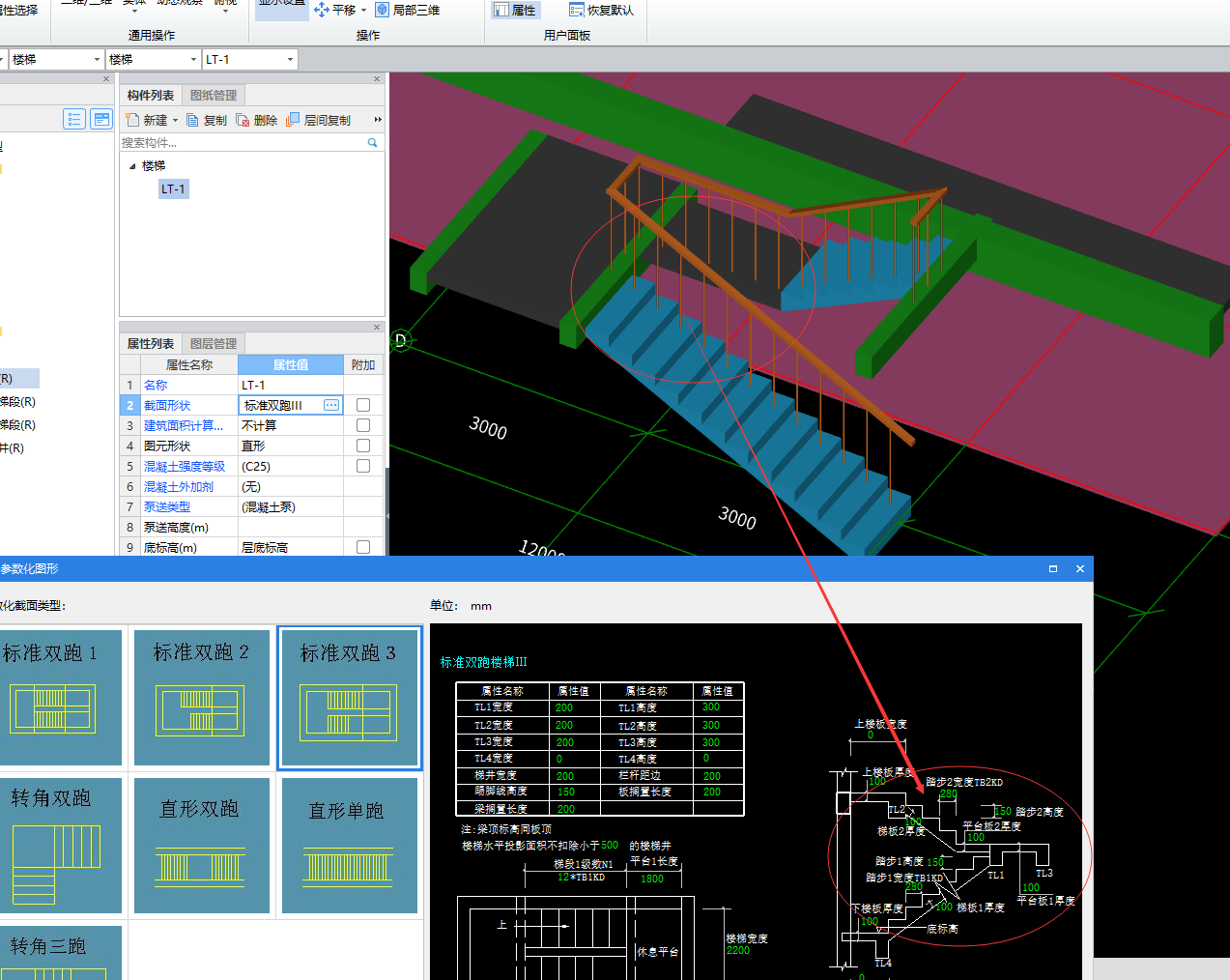Click the 新建 new component icon

tap(133, 120)
